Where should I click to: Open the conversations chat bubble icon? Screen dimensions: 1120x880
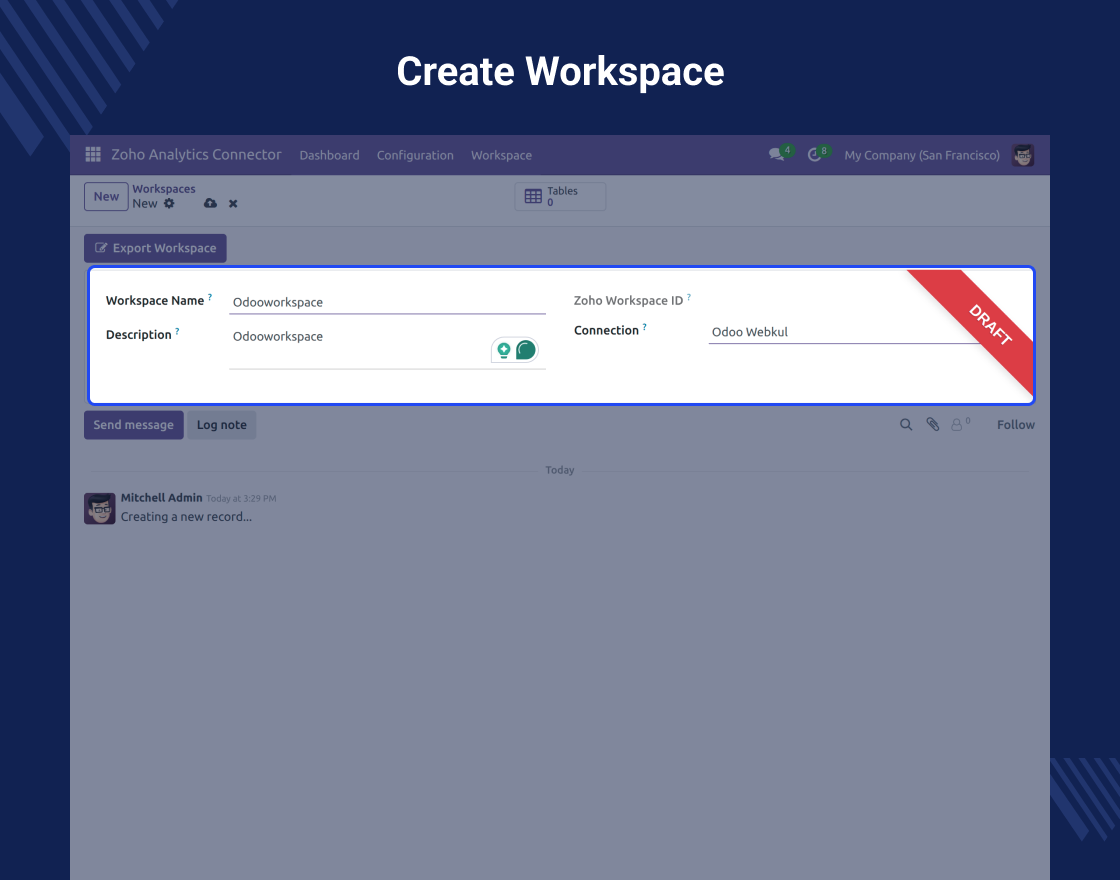(x=776, y=154)
